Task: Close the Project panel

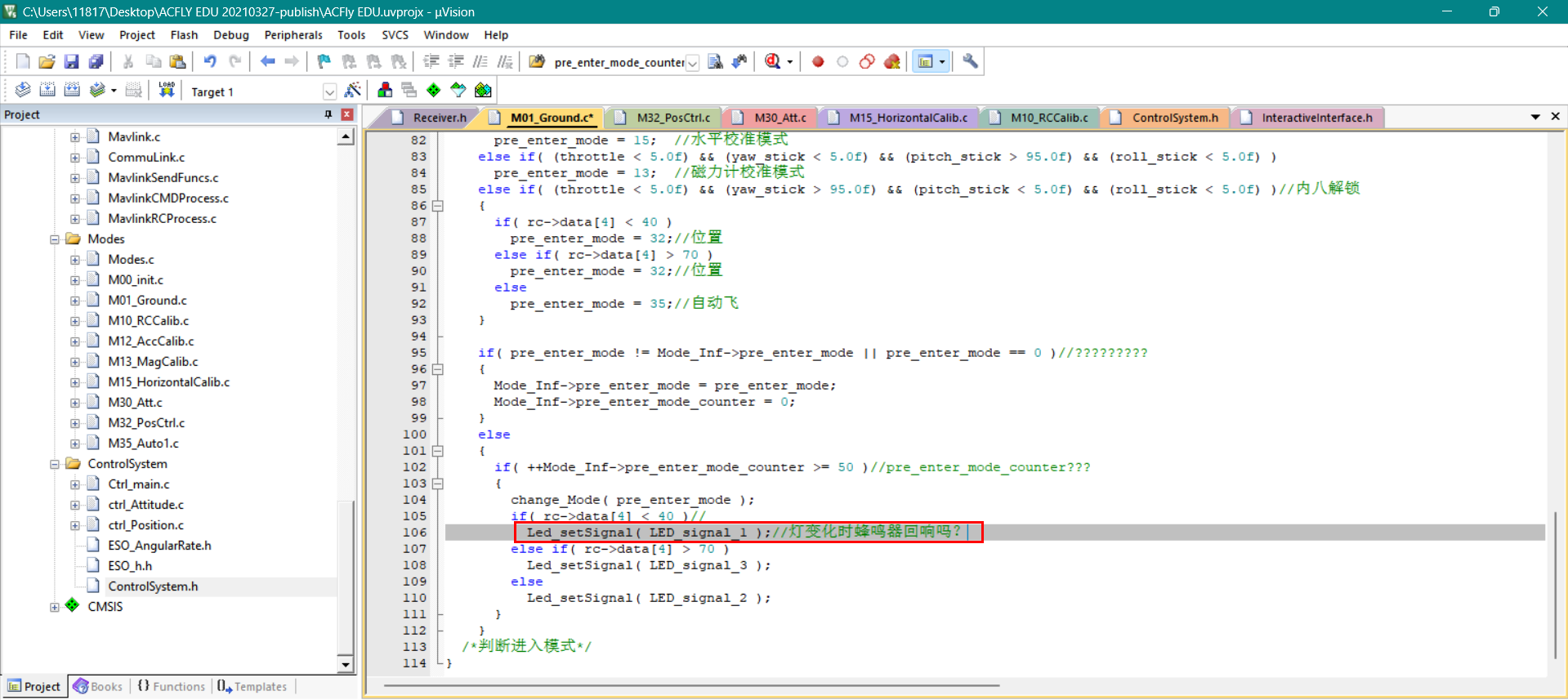Action: pos(347,114)
